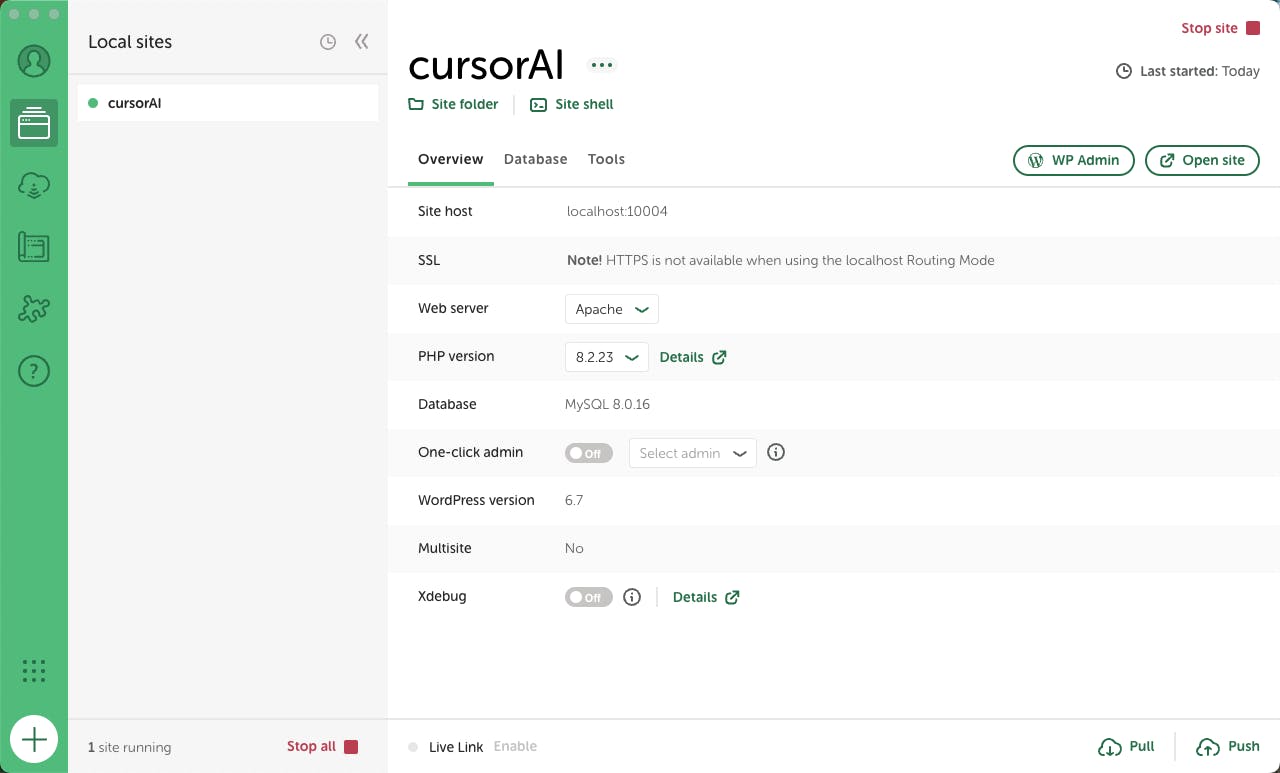This screenshot has width=1280, height=773.
Task: Switch to the Tools tab
Action: [x=606, y=159]
